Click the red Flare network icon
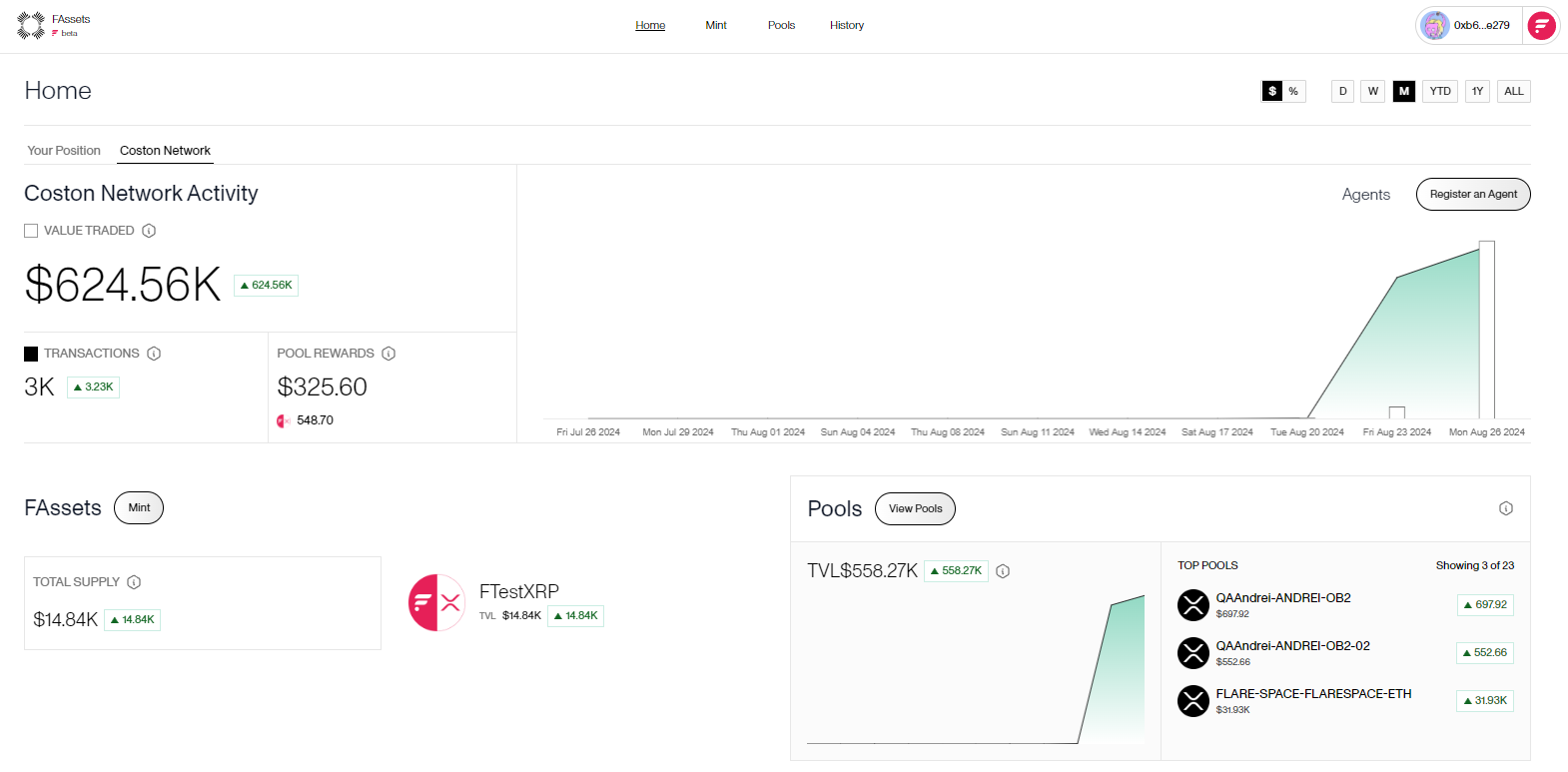This screenshot has height=772, width=1568. (x=1541, y=26)
